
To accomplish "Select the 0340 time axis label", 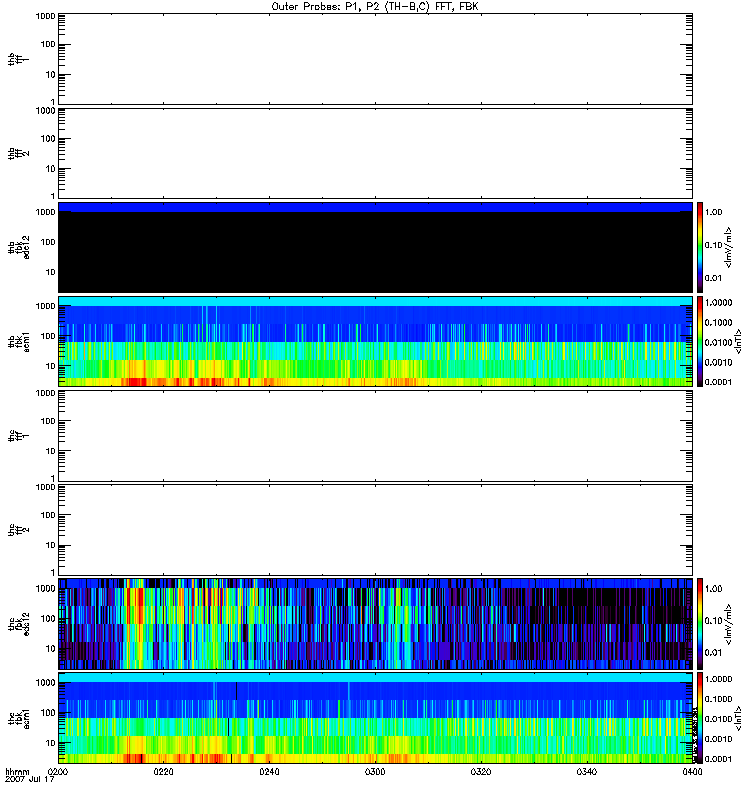I will pyautogui.click(x=586, y=772).
